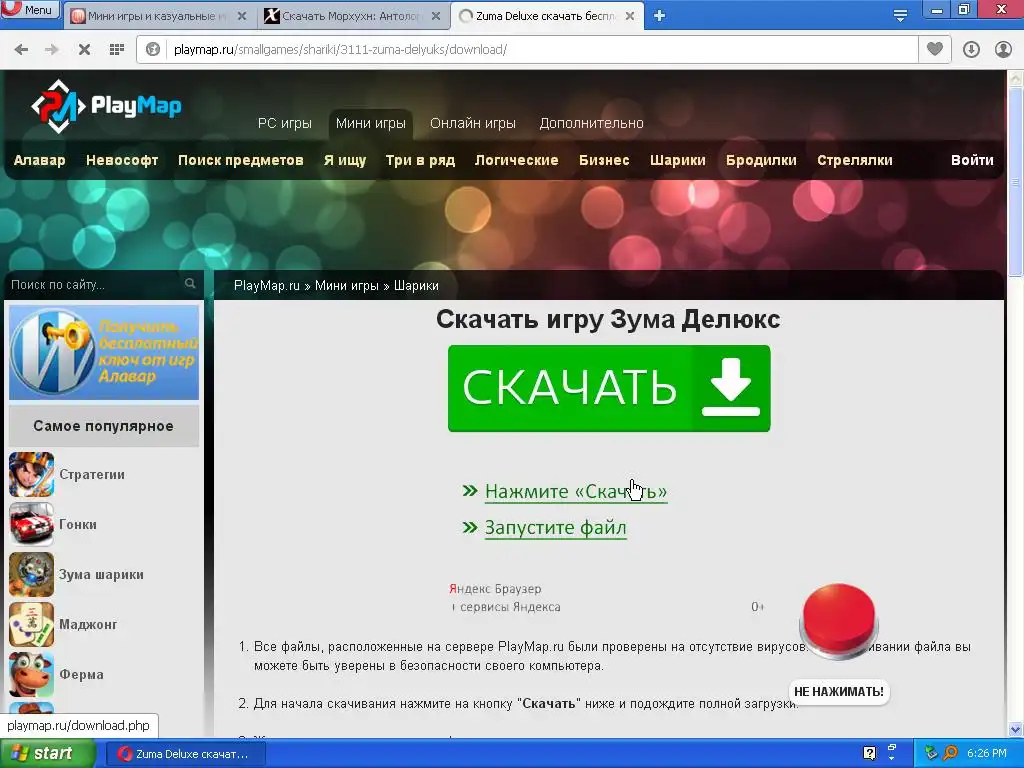Screen dimensions: 1024x768
Task: Click the site search magnifier icon
Action: point(190,283)
